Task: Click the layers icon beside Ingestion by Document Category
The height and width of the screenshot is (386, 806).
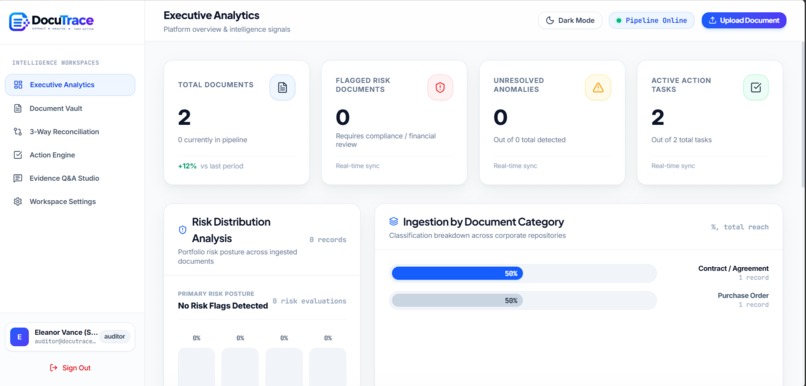Action: (394, 222)
